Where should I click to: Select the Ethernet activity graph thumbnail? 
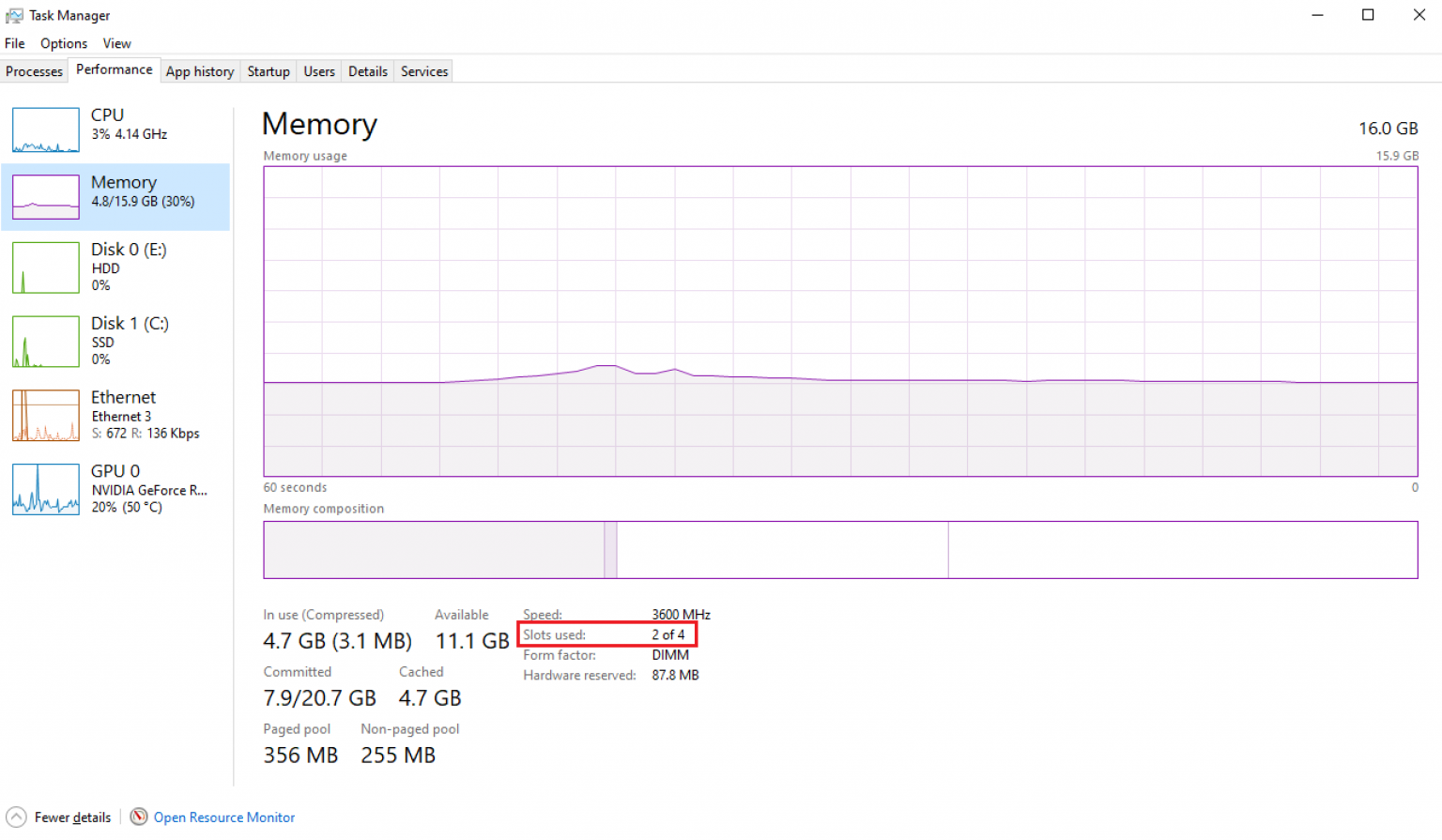45,416
